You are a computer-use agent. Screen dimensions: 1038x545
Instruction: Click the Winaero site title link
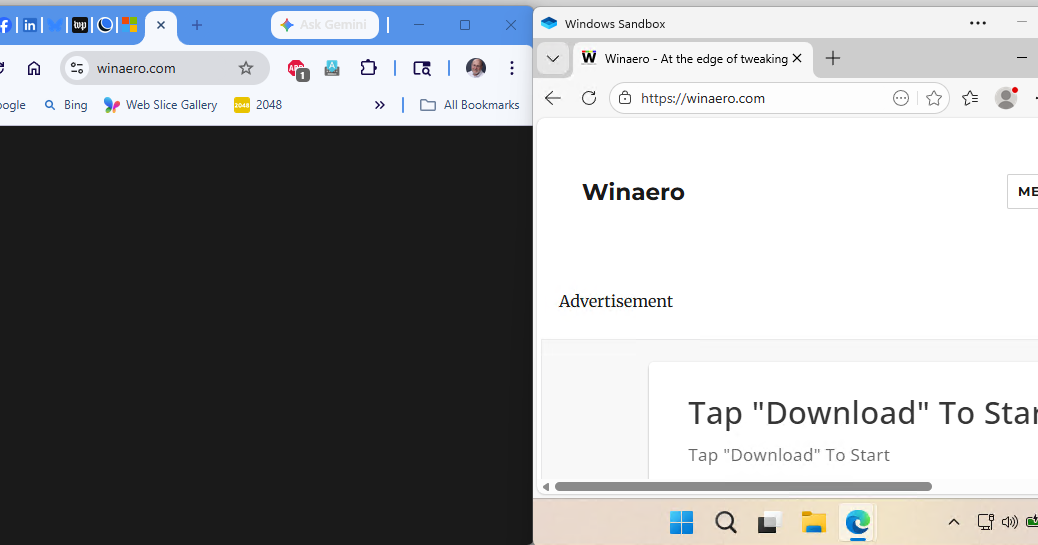633,192
